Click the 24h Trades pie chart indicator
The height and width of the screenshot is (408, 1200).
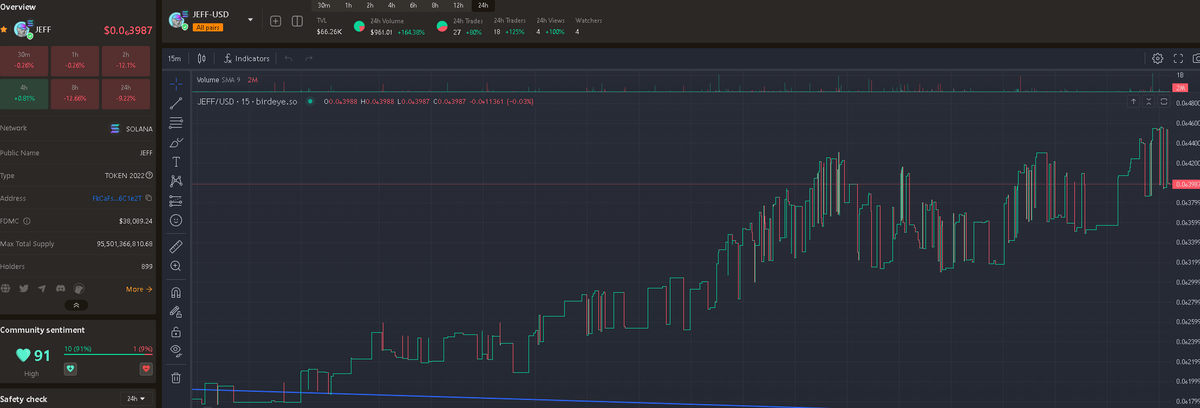click(x=442, y=25)
